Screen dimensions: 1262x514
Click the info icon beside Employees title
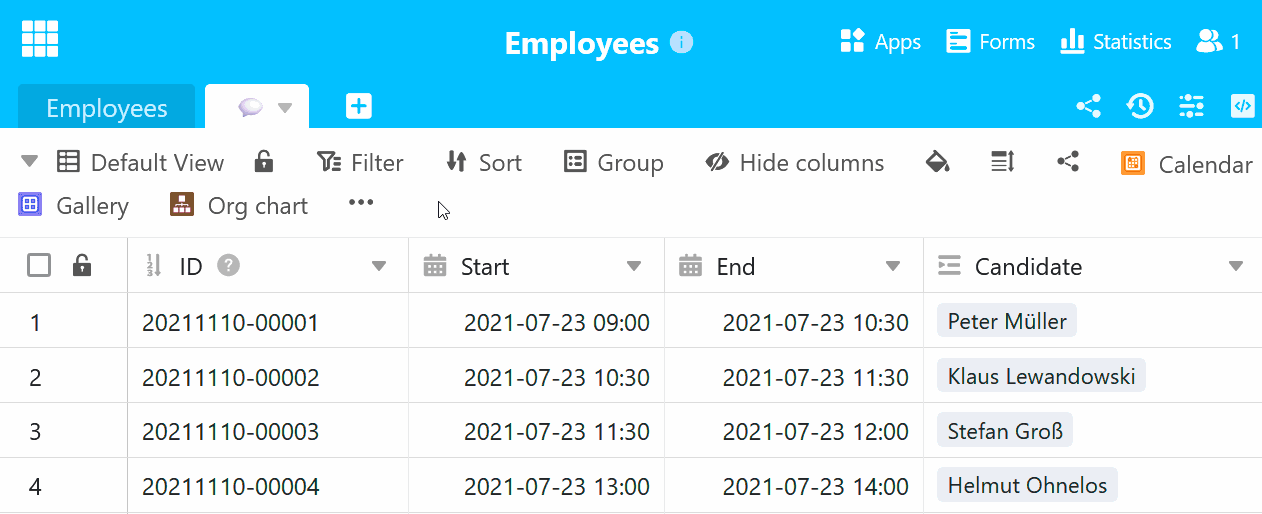coord(681,42)
